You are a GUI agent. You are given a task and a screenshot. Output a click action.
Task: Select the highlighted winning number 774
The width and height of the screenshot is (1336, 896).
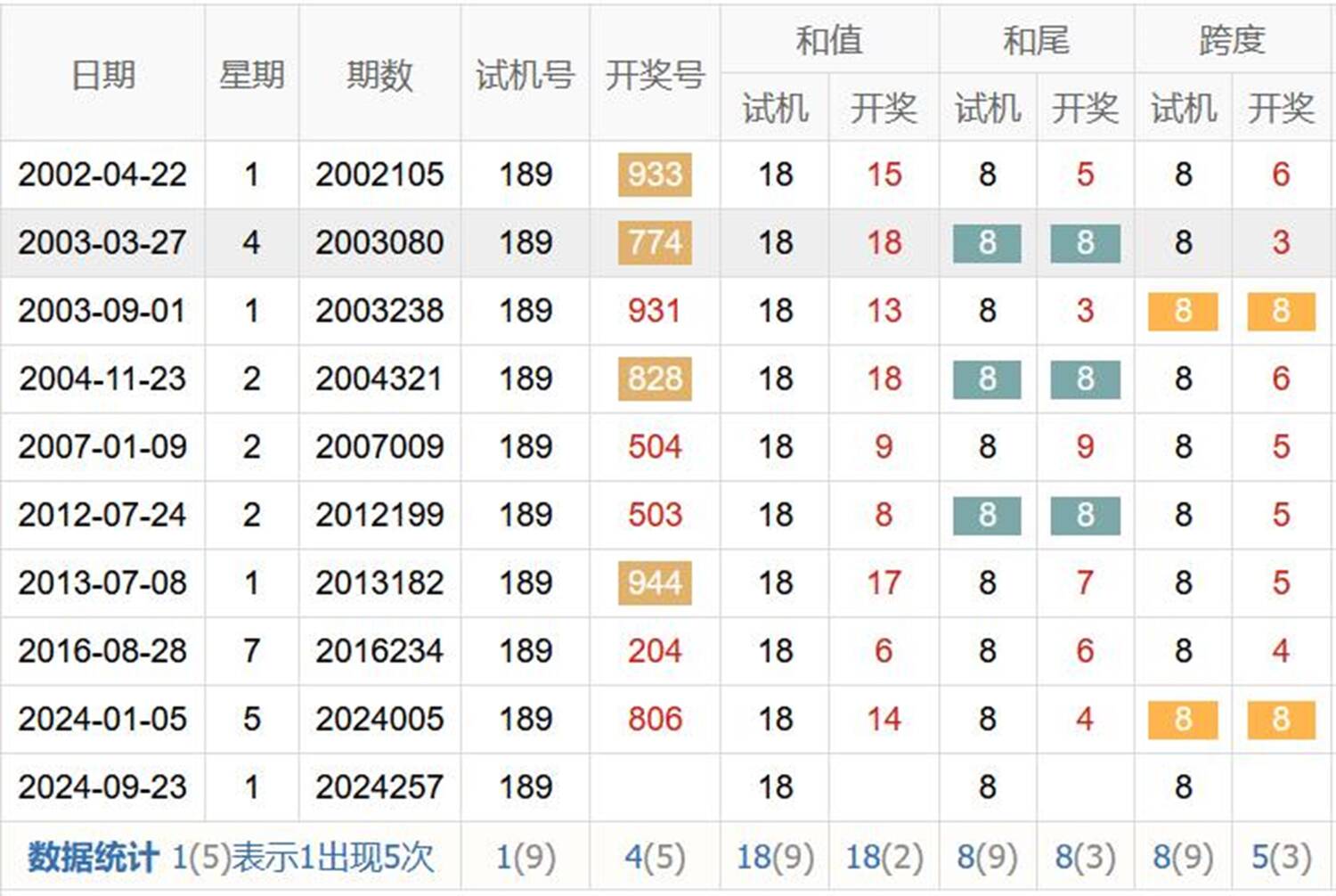(655, 242)
